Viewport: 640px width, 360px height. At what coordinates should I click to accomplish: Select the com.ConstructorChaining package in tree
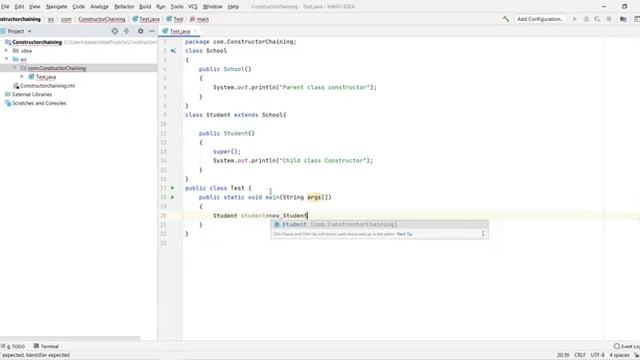pyautogui.click(x=57, y=68)
